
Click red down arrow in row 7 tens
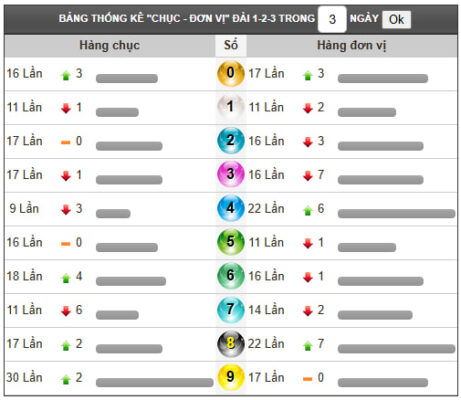(x=66, y=311)
